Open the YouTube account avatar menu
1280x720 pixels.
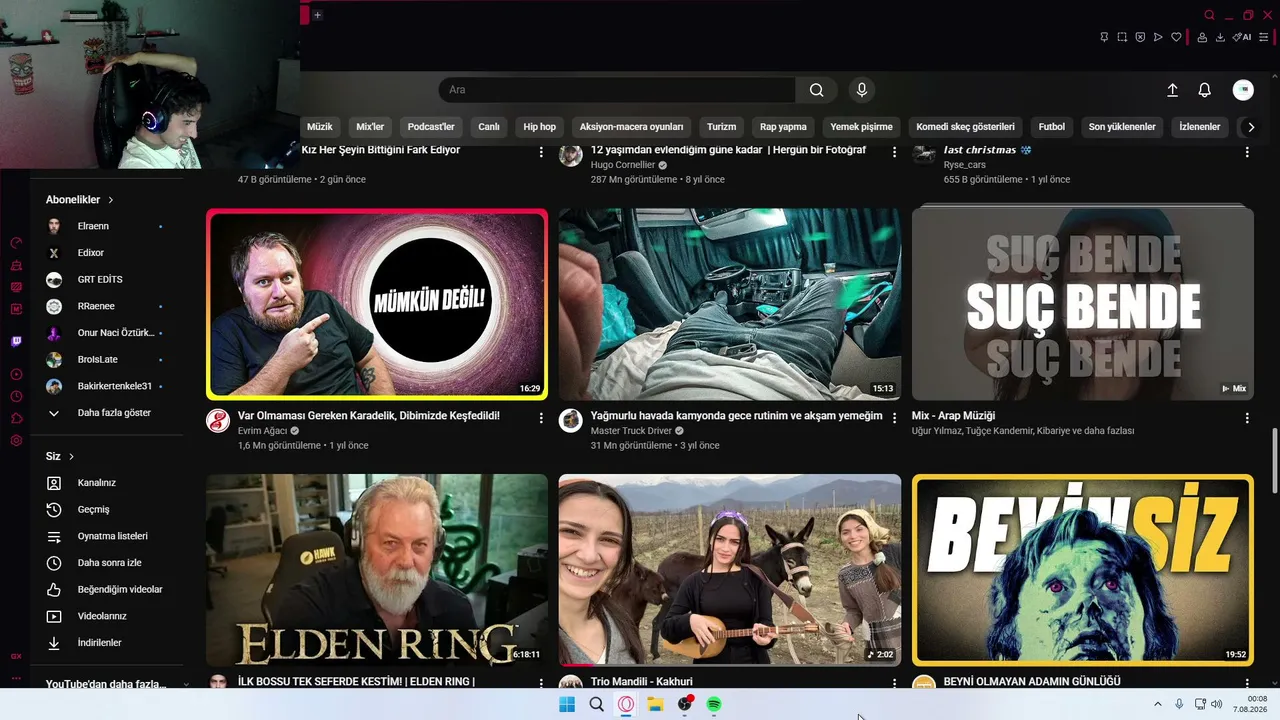pyautogui.click(x=1243, y=90)
